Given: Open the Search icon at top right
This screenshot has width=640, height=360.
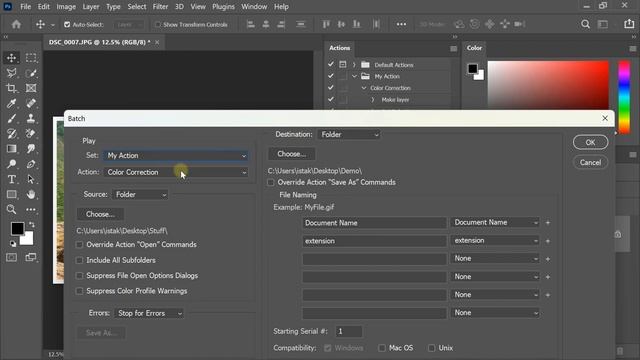Looking at the screenshot, I should click(x=585, y=24).
